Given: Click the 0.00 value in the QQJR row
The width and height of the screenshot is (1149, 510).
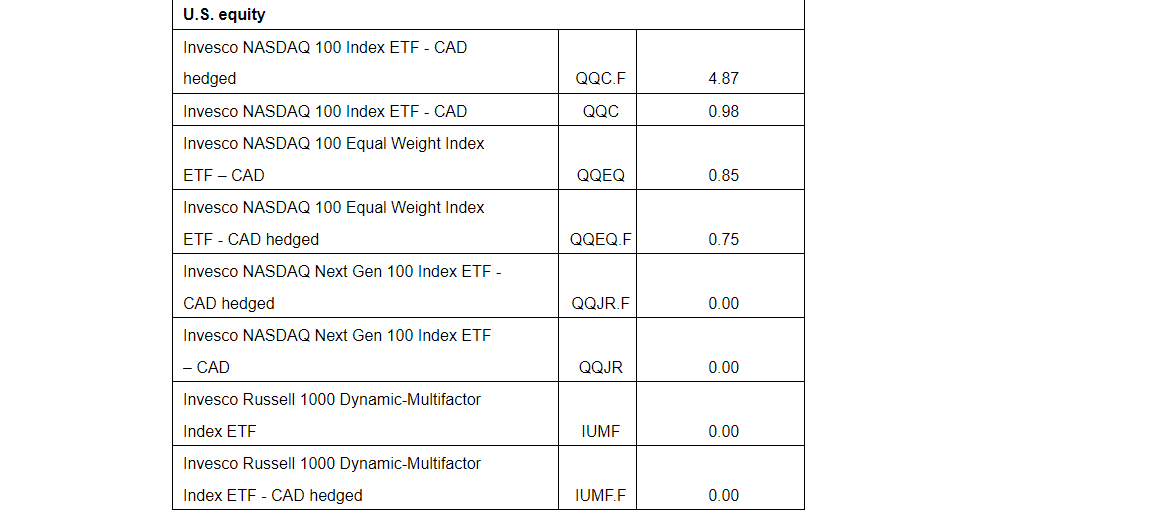Looking at the screenshot, I should point(723,367).
